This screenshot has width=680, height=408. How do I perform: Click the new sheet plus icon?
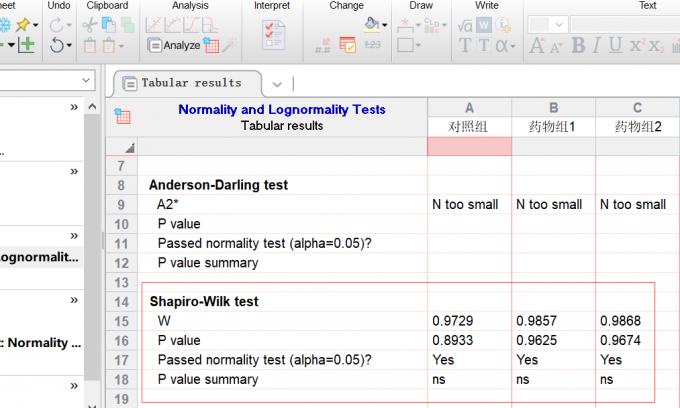[26, 45]
